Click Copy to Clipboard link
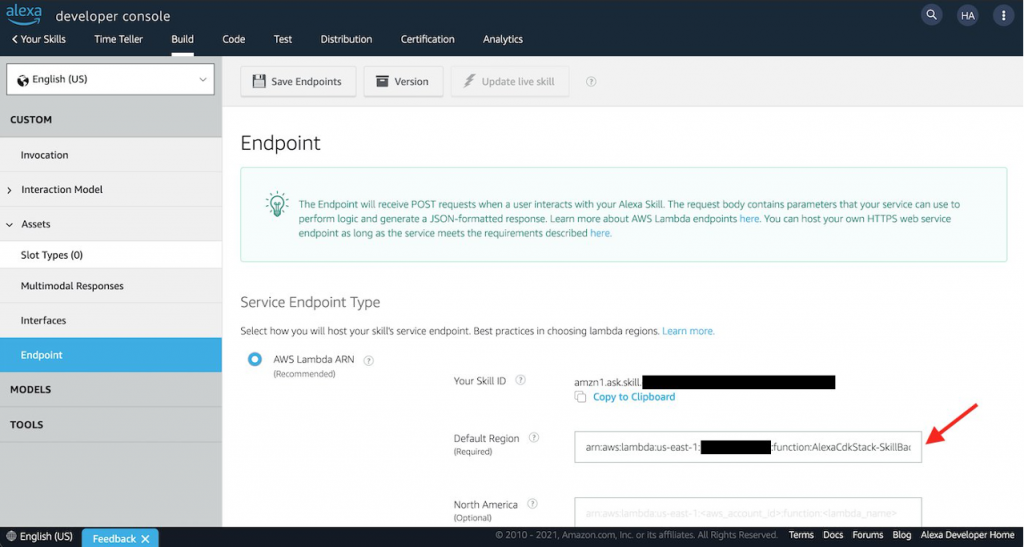The image size is (1024, 547). click(633, 397)
